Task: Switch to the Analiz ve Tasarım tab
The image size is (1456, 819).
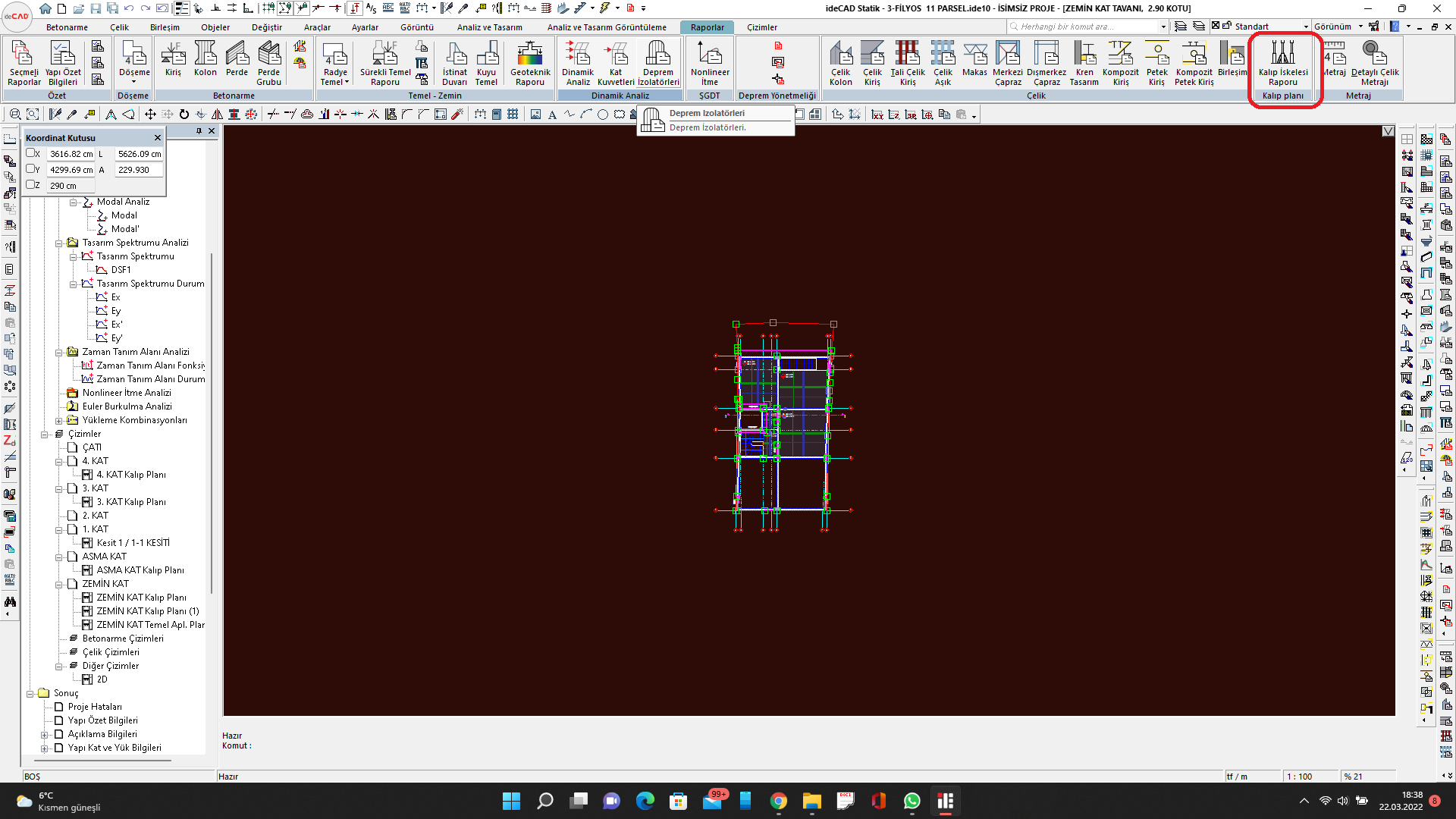Action: coord(489,27)
